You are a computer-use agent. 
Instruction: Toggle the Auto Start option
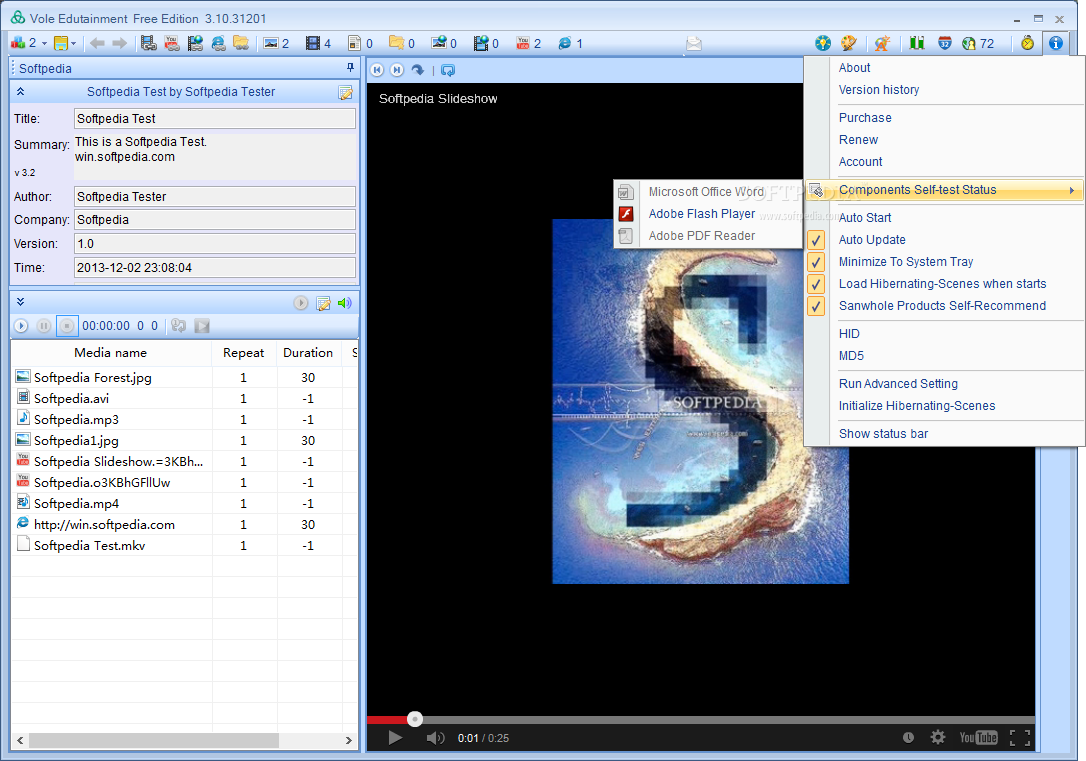pyautogui.click(x=864, y=217)
